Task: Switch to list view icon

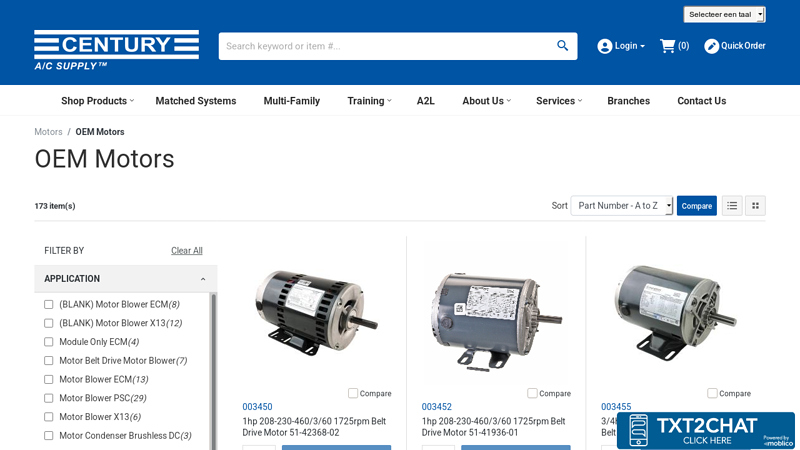Action: coord(732,206)
